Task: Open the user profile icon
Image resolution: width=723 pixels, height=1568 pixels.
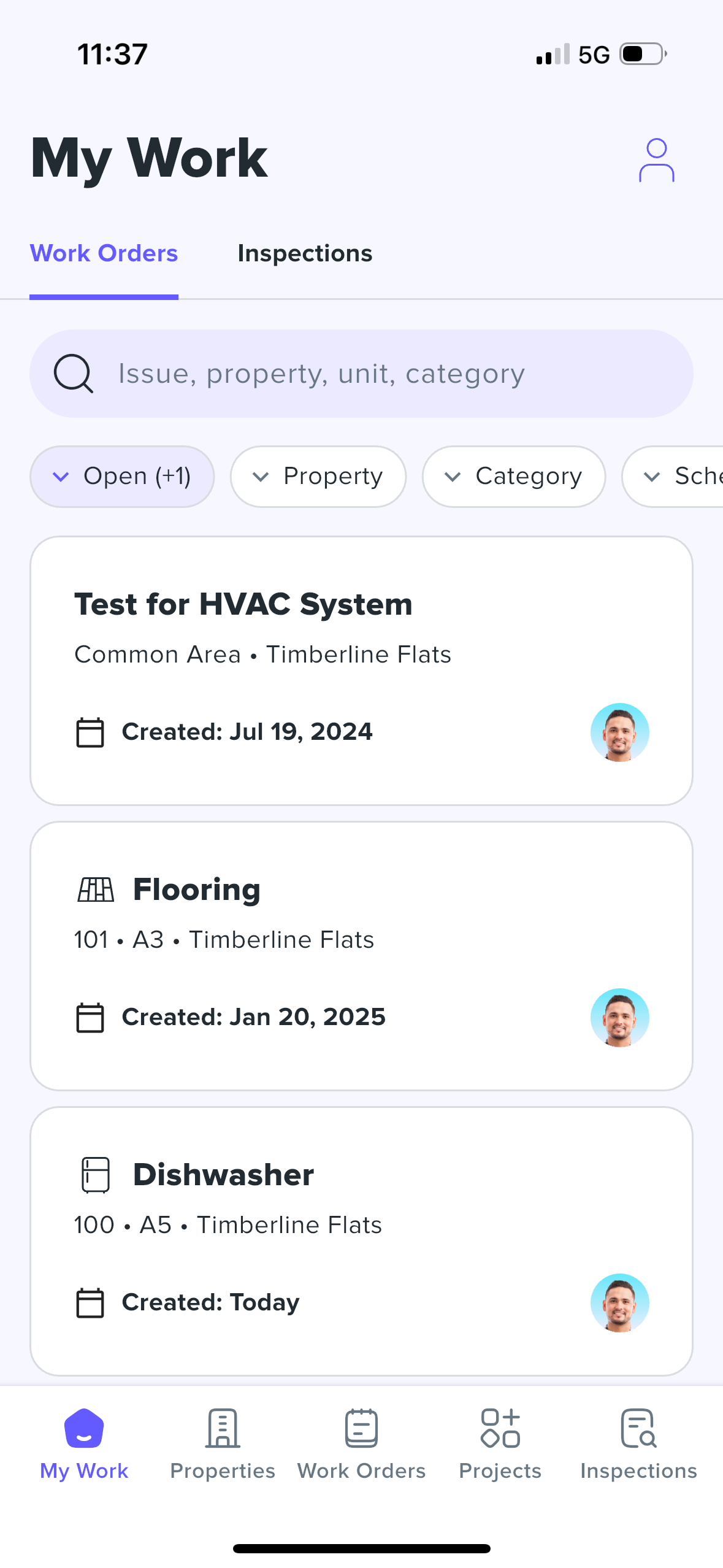Action: (x=656, y=160)
